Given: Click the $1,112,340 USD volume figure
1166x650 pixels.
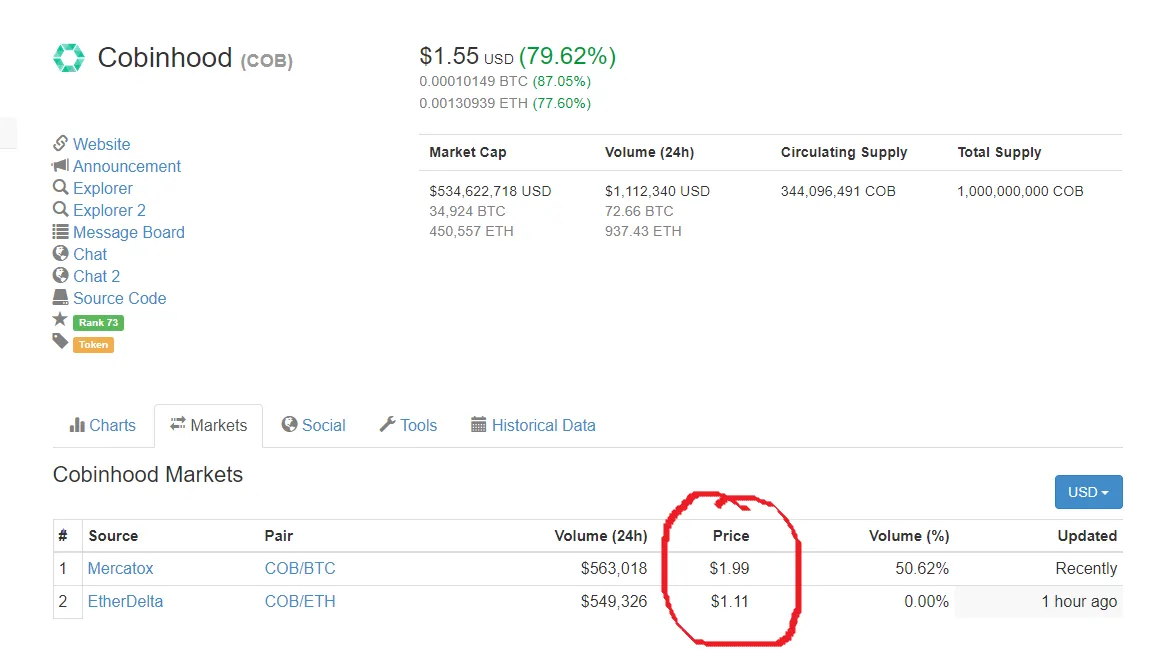Looking at the screenshot, I should [657, 191].
